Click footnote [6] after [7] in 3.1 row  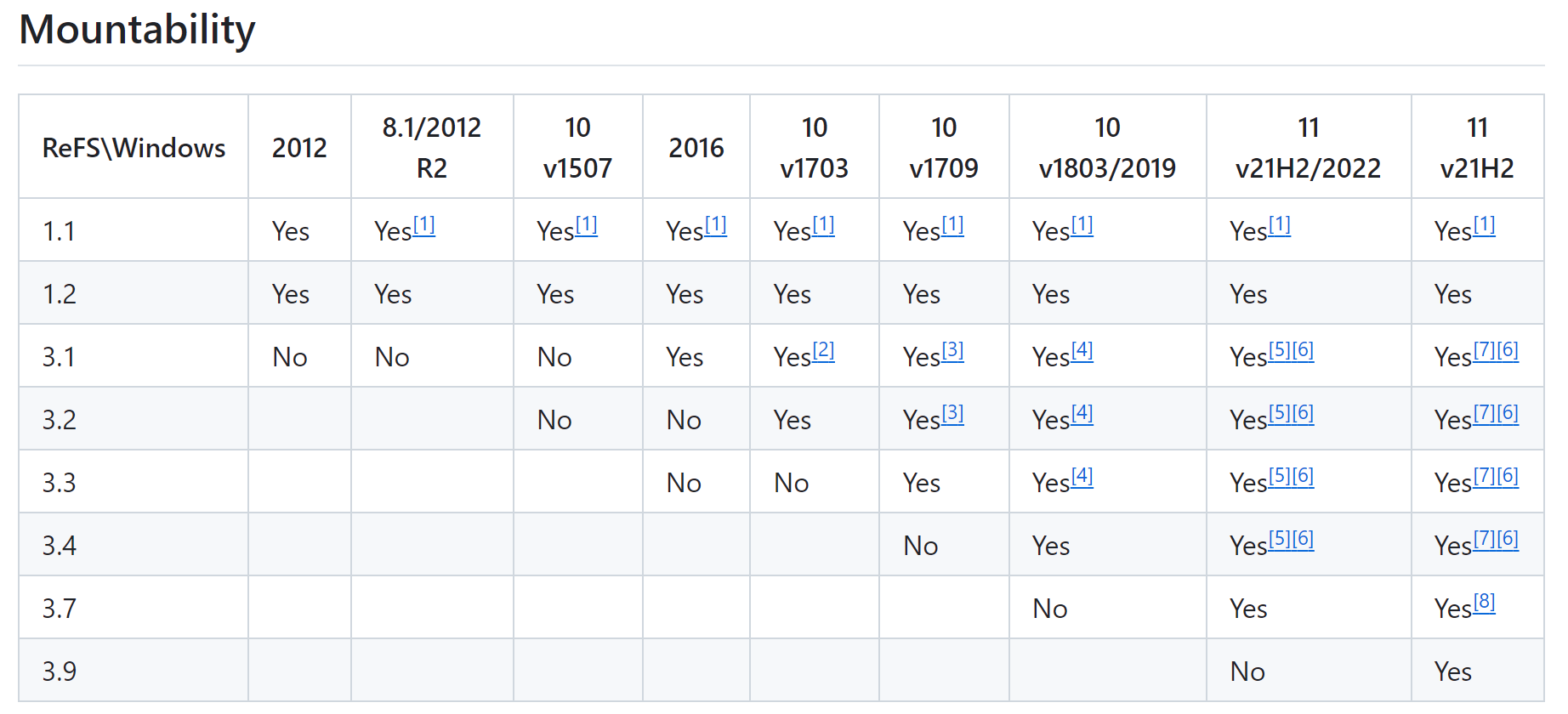point(1508,350)
